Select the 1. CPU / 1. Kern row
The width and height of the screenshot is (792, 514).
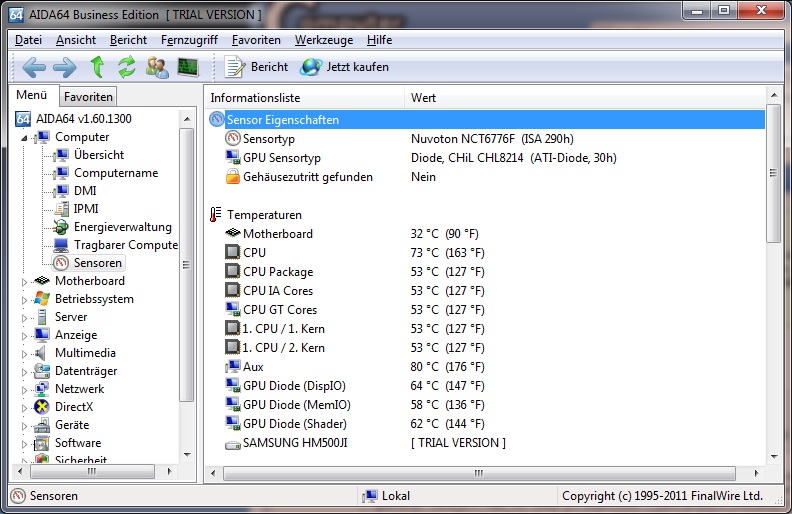[487, 329]
